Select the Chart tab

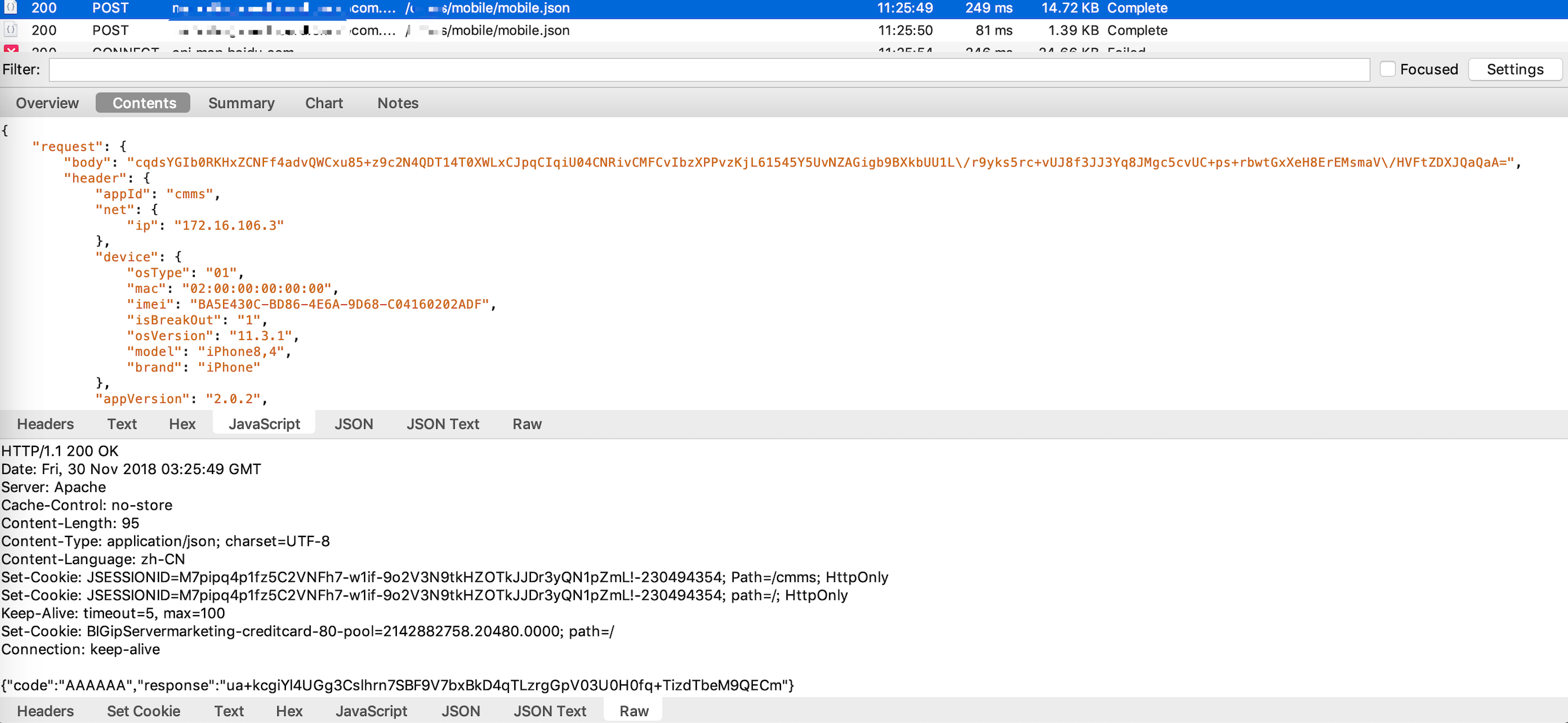pos(324,103)
